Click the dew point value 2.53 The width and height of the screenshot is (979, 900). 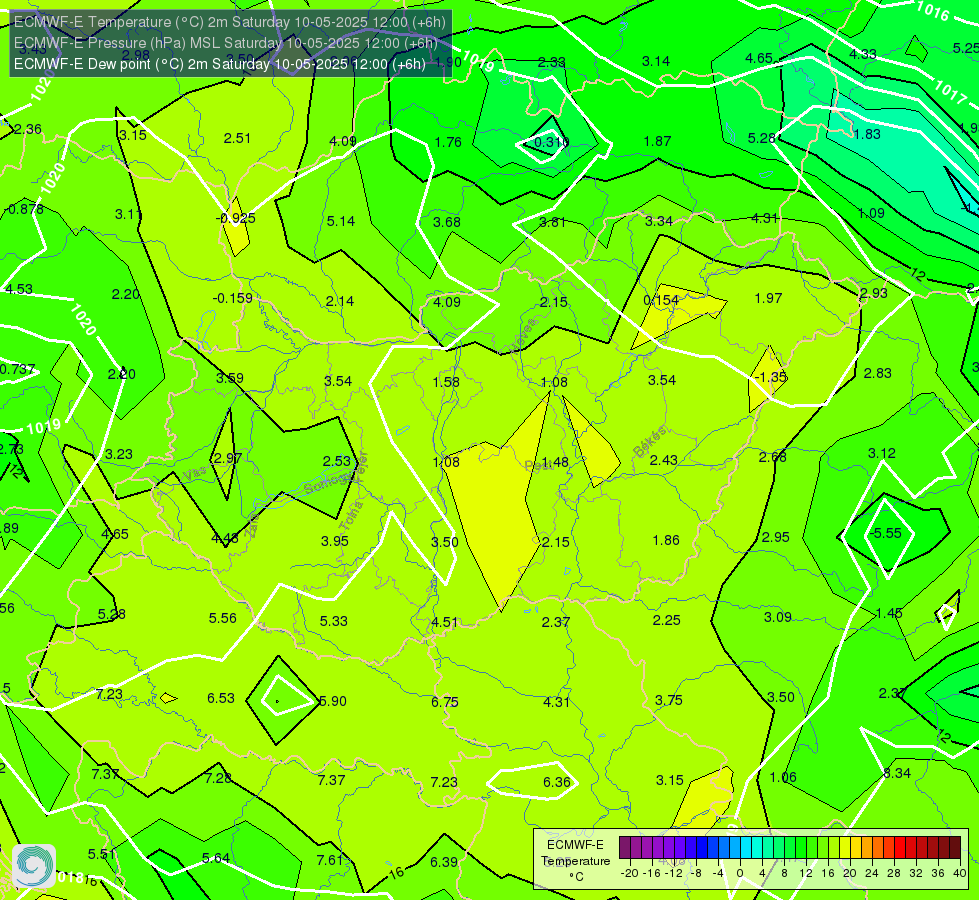pos(337,461)
